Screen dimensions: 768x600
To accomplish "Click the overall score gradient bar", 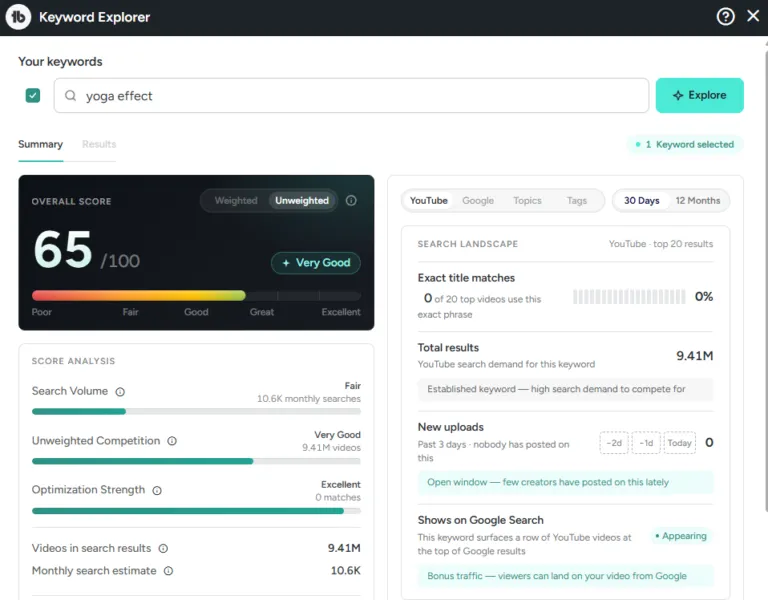I will (196, 295).
